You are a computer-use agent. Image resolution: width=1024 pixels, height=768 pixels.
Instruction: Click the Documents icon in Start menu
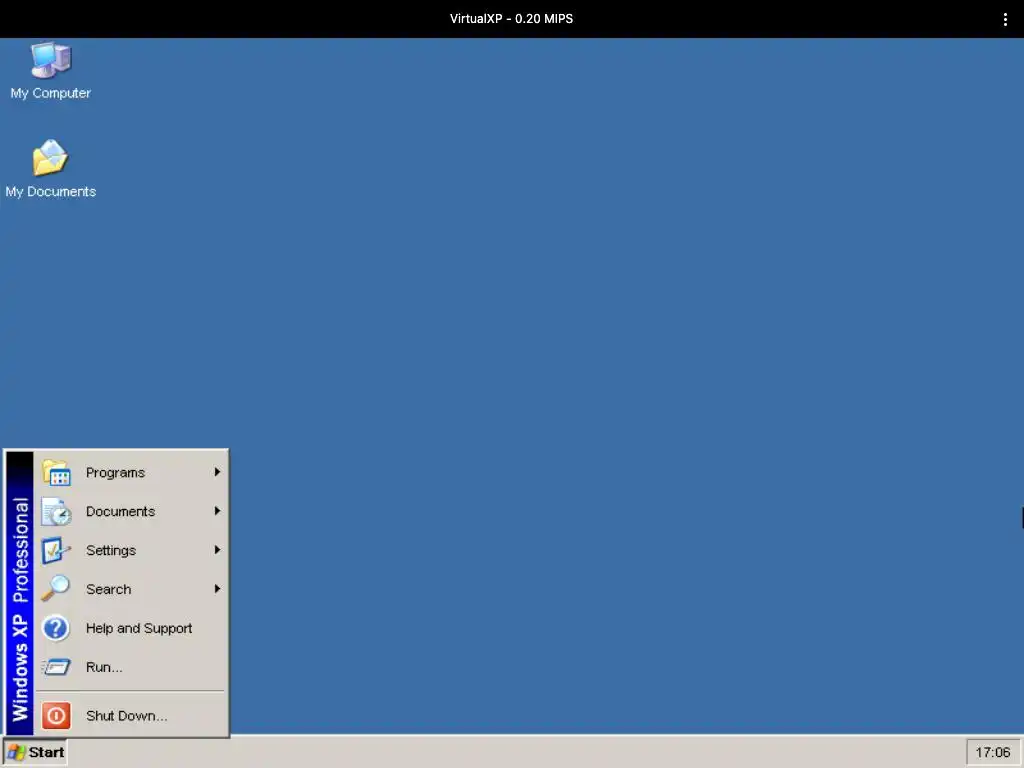pyautogui.click(x=56, y=511)
